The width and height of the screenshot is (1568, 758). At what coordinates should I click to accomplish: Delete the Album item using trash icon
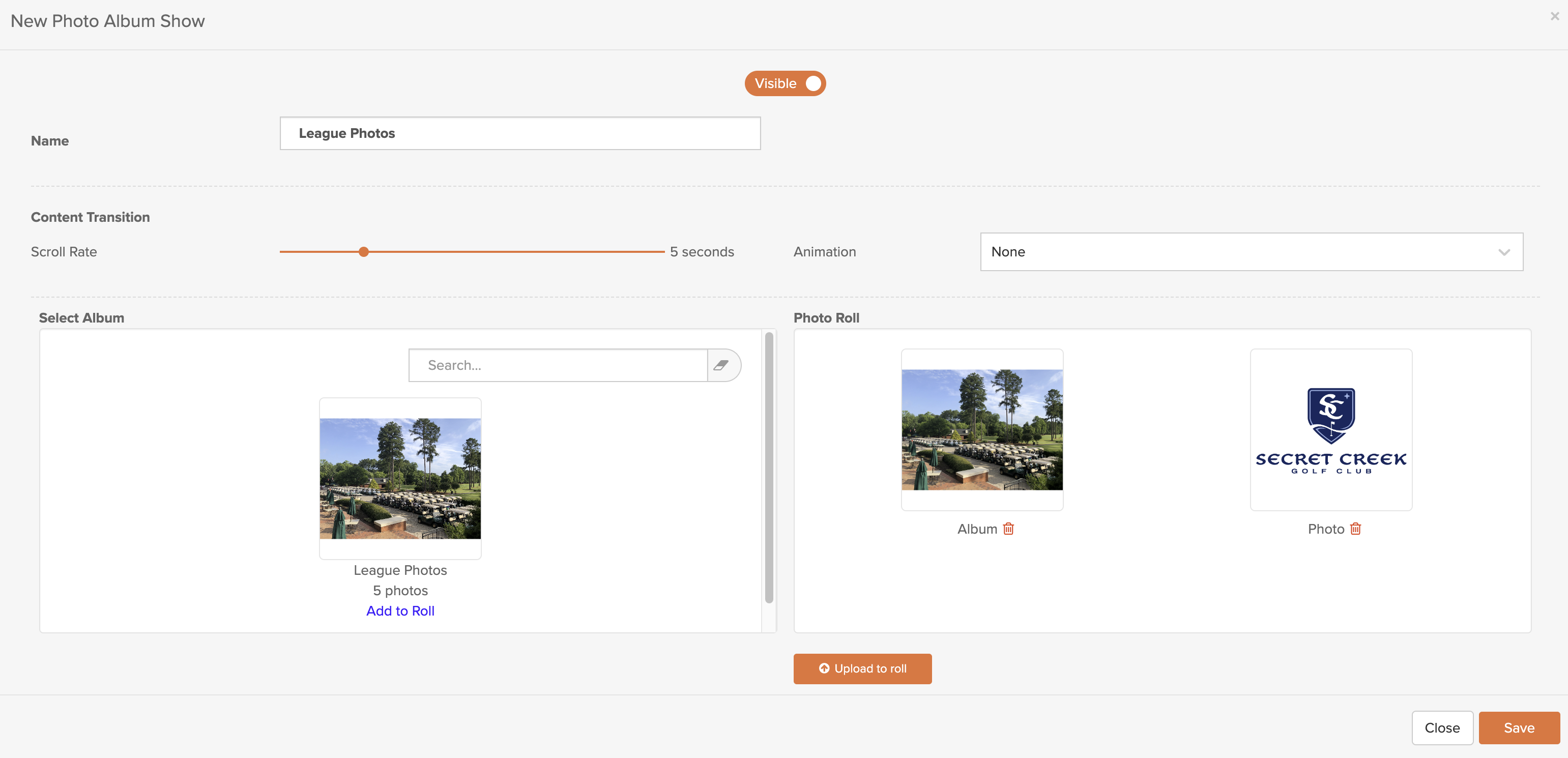pos(1008,529)
